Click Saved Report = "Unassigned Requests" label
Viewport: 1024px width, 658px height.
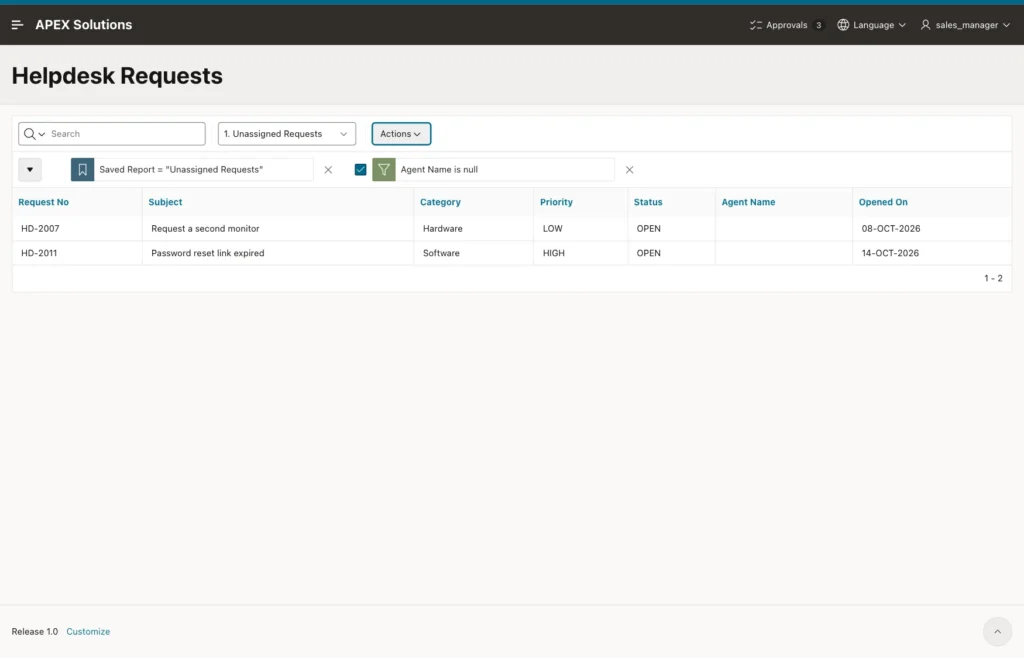(181, 170)
